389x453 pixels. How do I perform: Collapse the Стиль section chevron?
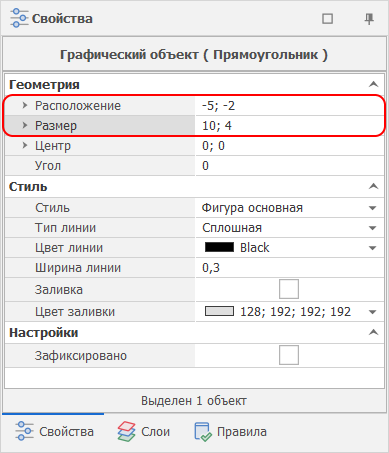click(x=373, y=186)
